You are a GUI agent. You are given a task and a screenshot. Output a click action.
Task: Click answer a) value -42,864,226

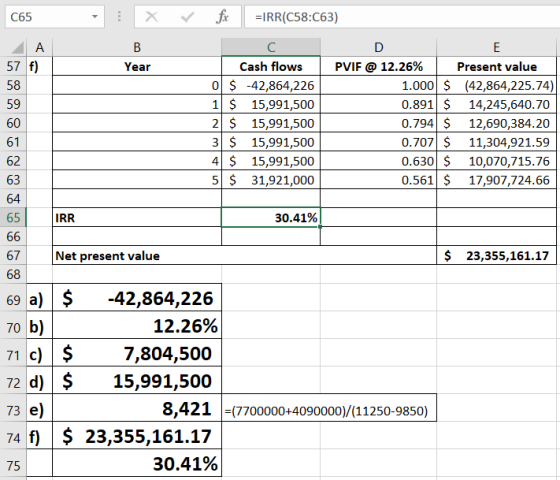pyautogui.click(x=137, y=298)
